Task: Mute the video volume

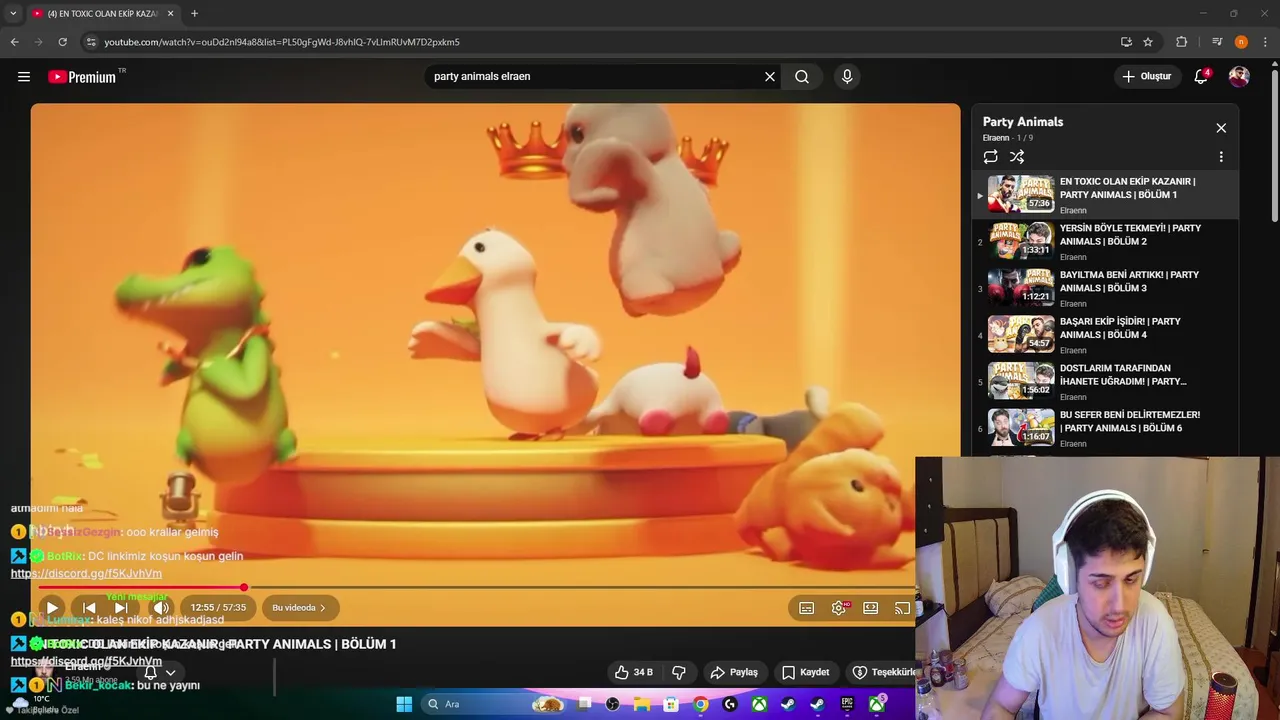Action: coord(160,607)
